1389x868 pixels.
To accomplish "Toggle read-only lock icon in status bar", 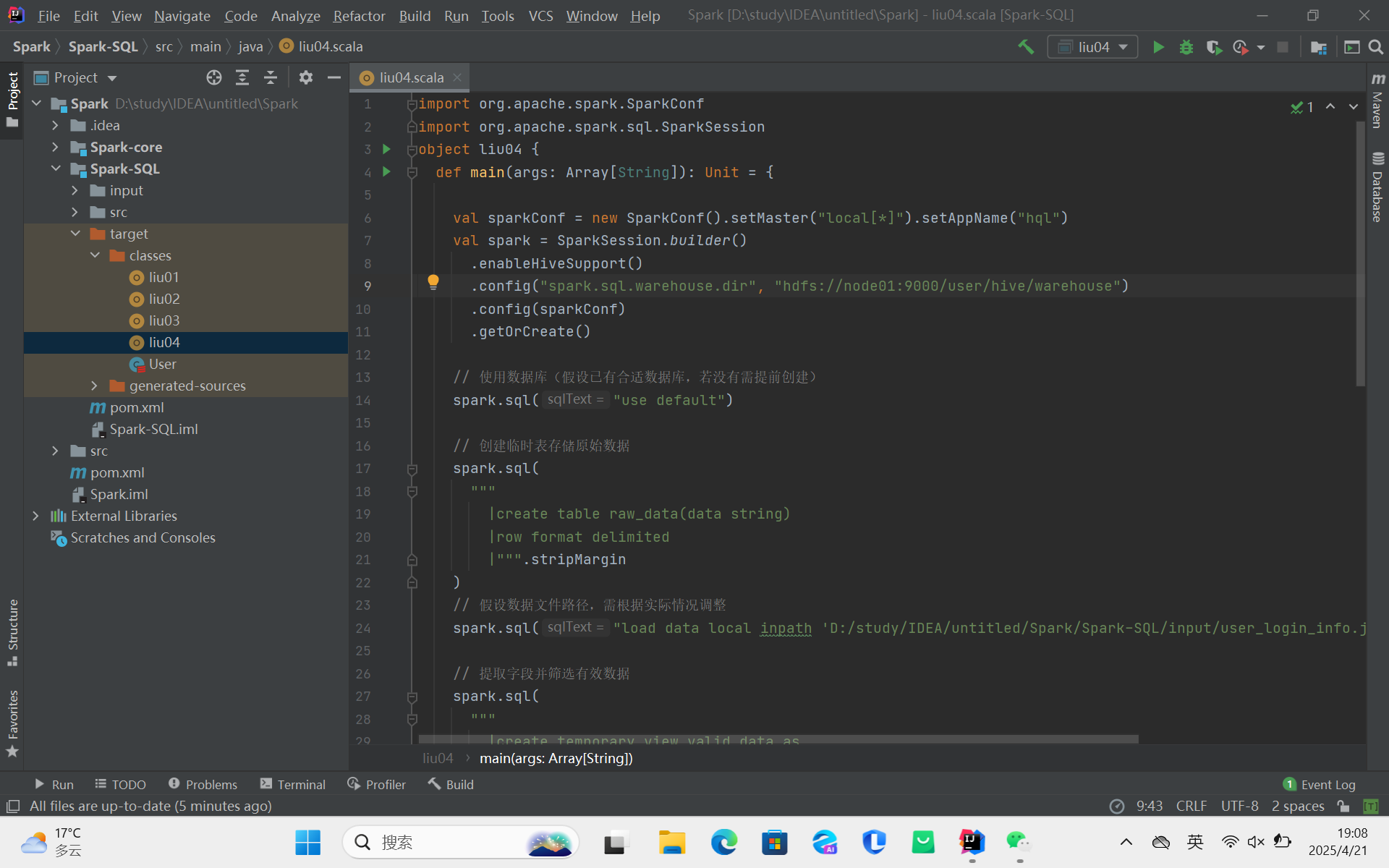I will click(x=1343, y=806).
